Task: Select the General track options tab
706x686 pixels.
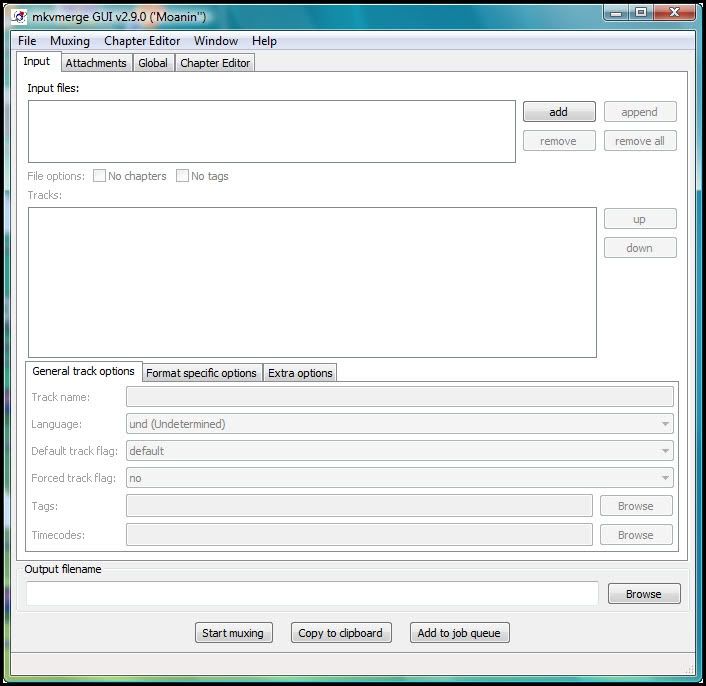Action: [84, 371]
